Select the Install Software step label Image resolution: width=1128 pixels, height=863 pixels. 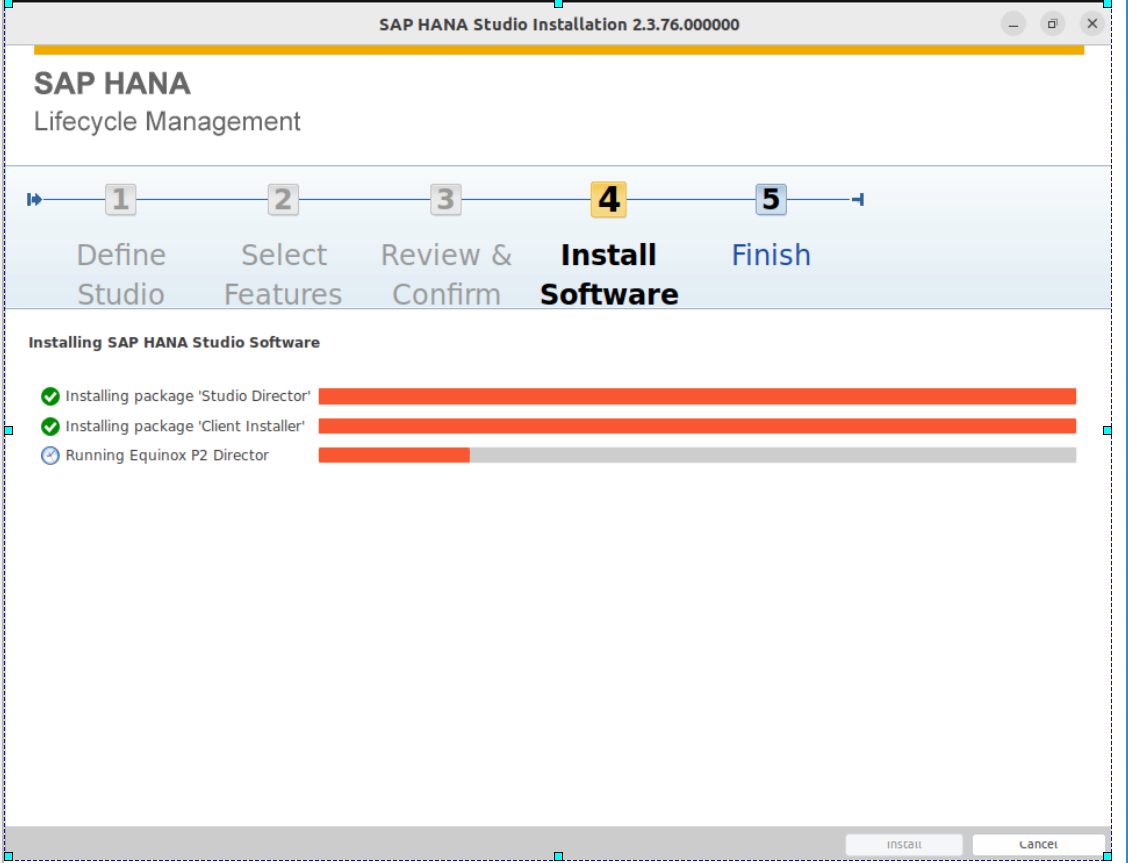pyautogui.click(x=609, y=275)
